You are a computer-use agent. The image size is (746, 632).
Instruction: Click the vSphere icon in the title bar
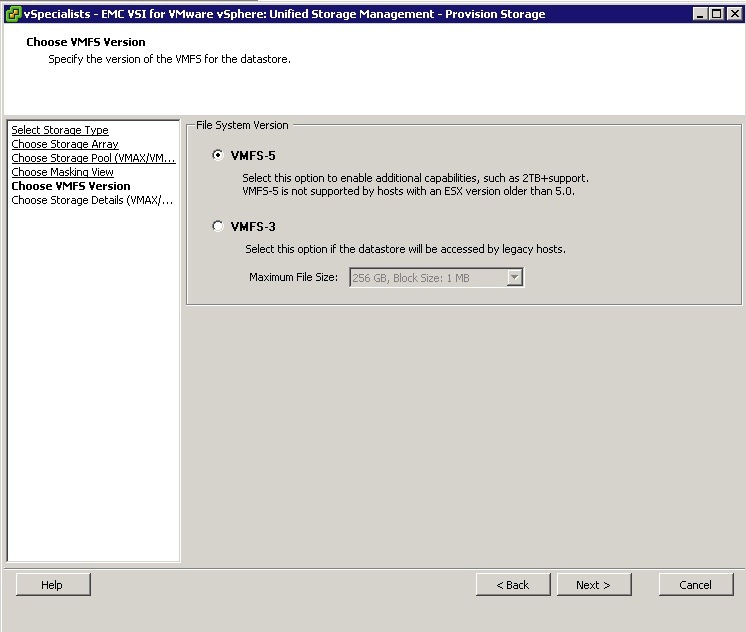pos(12,13)
